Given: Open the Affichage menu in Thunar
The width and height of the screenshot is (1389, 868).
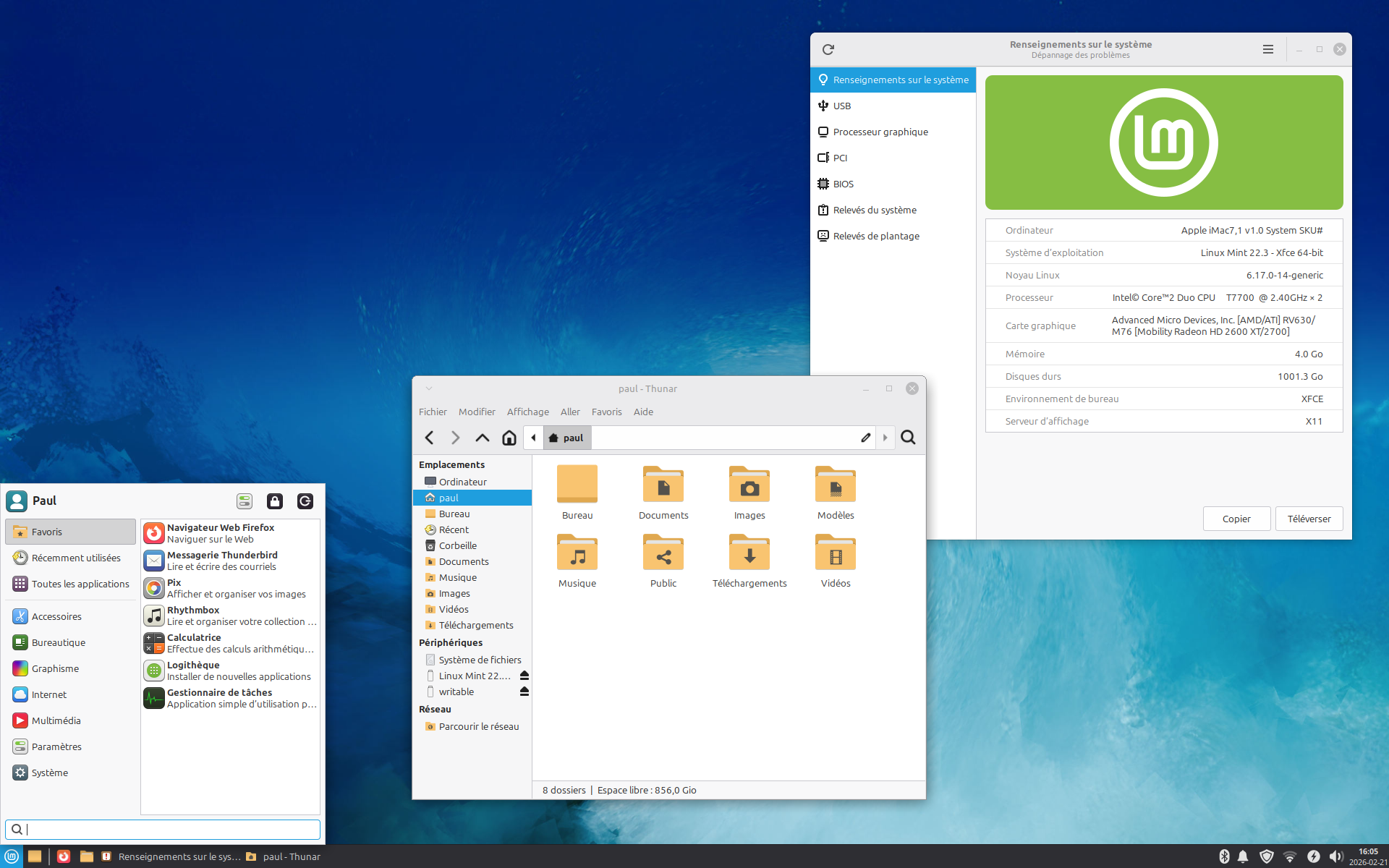Looking at the screenshot, I should [527, 412].
